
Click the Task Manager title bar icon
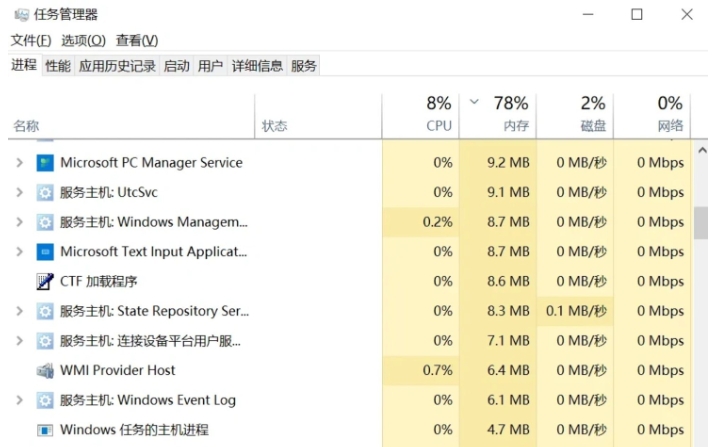tap(21, 15)
